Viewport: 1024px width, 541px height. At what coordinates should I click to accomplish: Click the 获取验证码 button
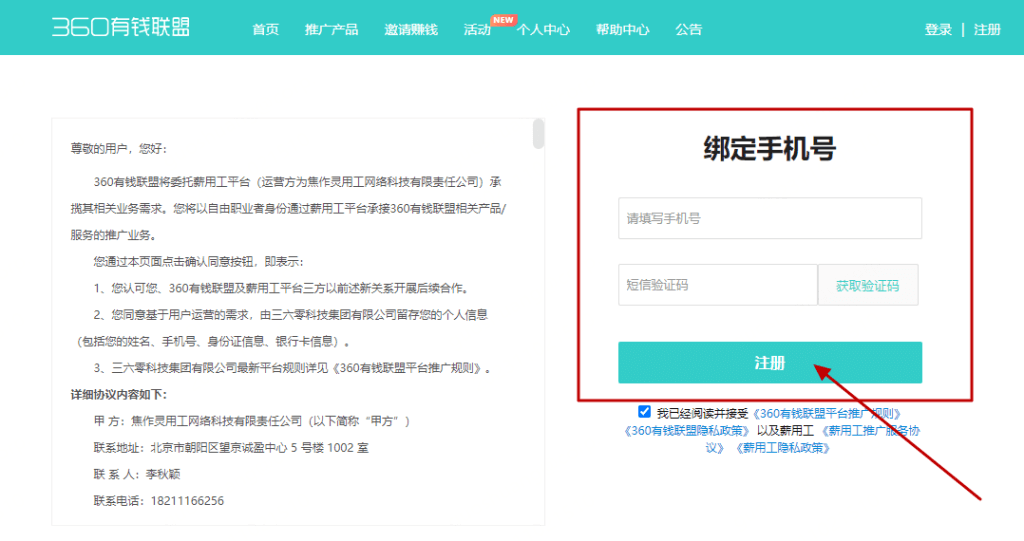click(868, 285)
